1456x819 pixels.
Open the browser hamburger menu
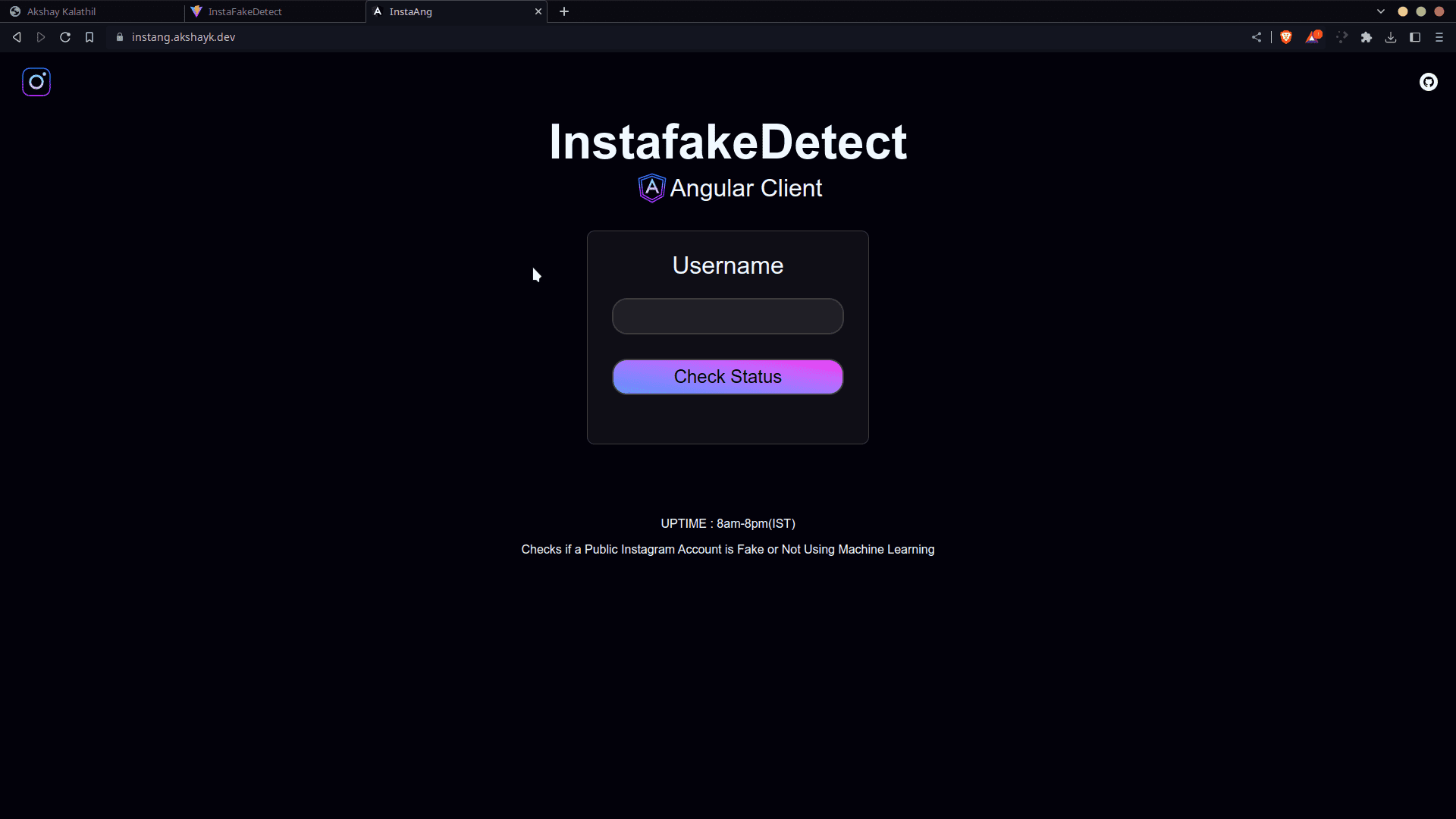click(x=1439, y=37)
